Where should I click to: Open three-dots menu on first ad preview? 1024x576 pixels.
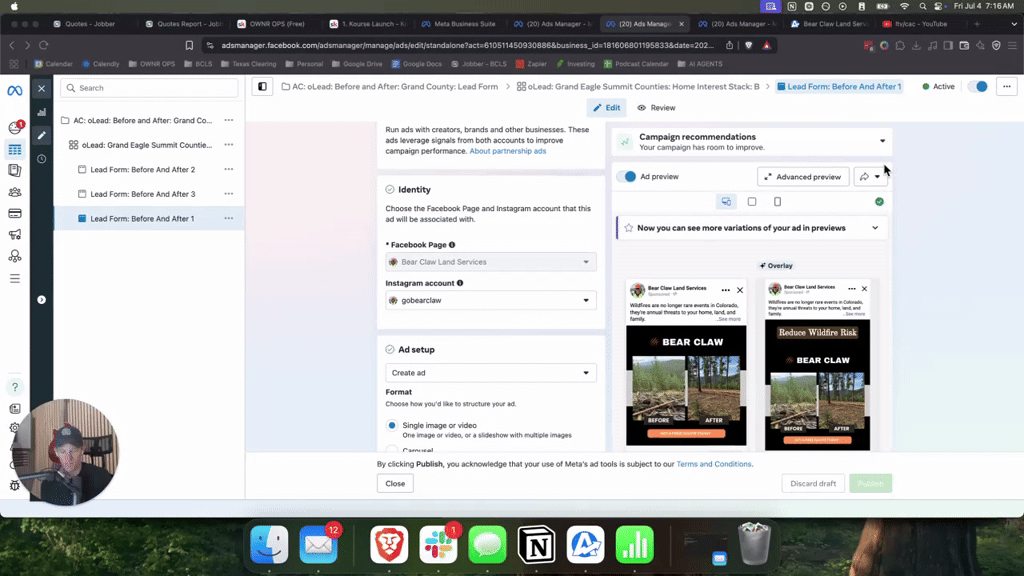click(726, 290)
